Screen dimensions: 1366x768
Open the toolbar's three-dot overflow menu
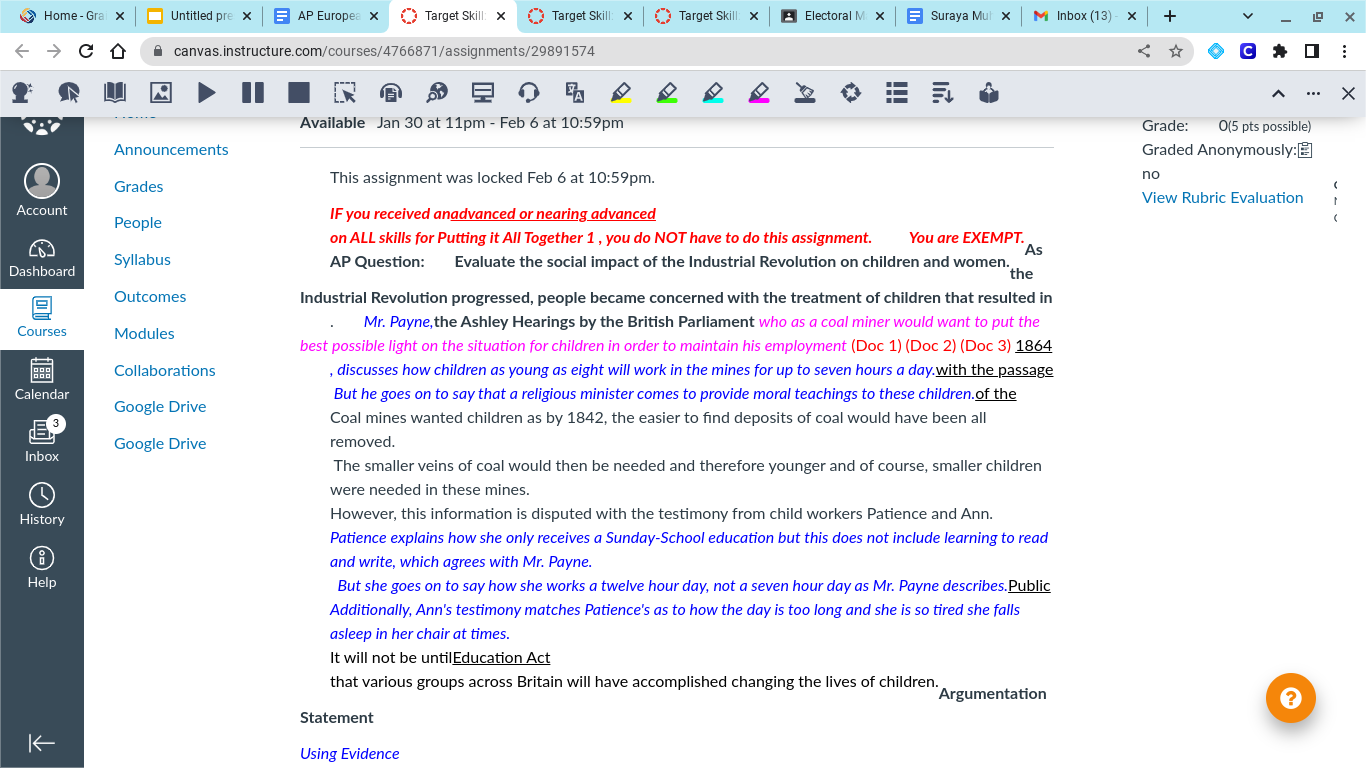pyautogui.click(x=1313, y=92)
